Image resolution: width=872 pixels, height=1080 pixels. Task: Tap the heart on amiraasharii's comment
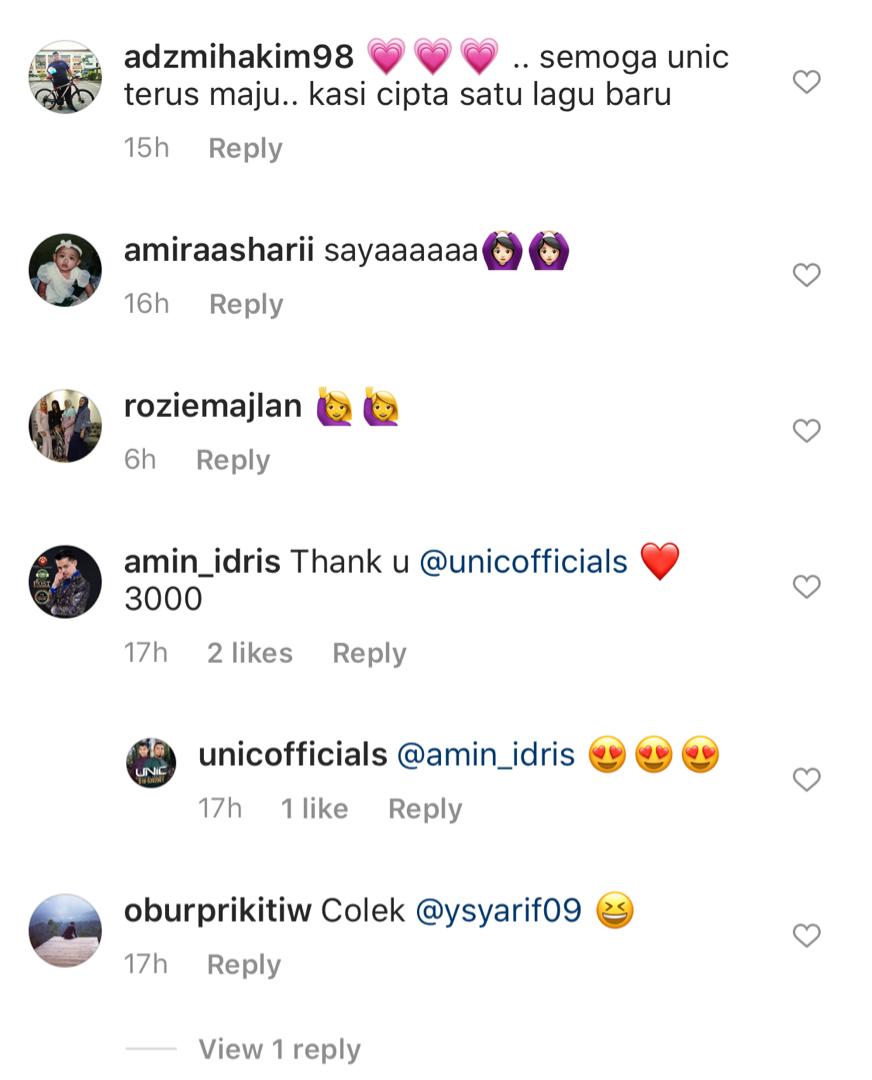[x=806, y=275]
